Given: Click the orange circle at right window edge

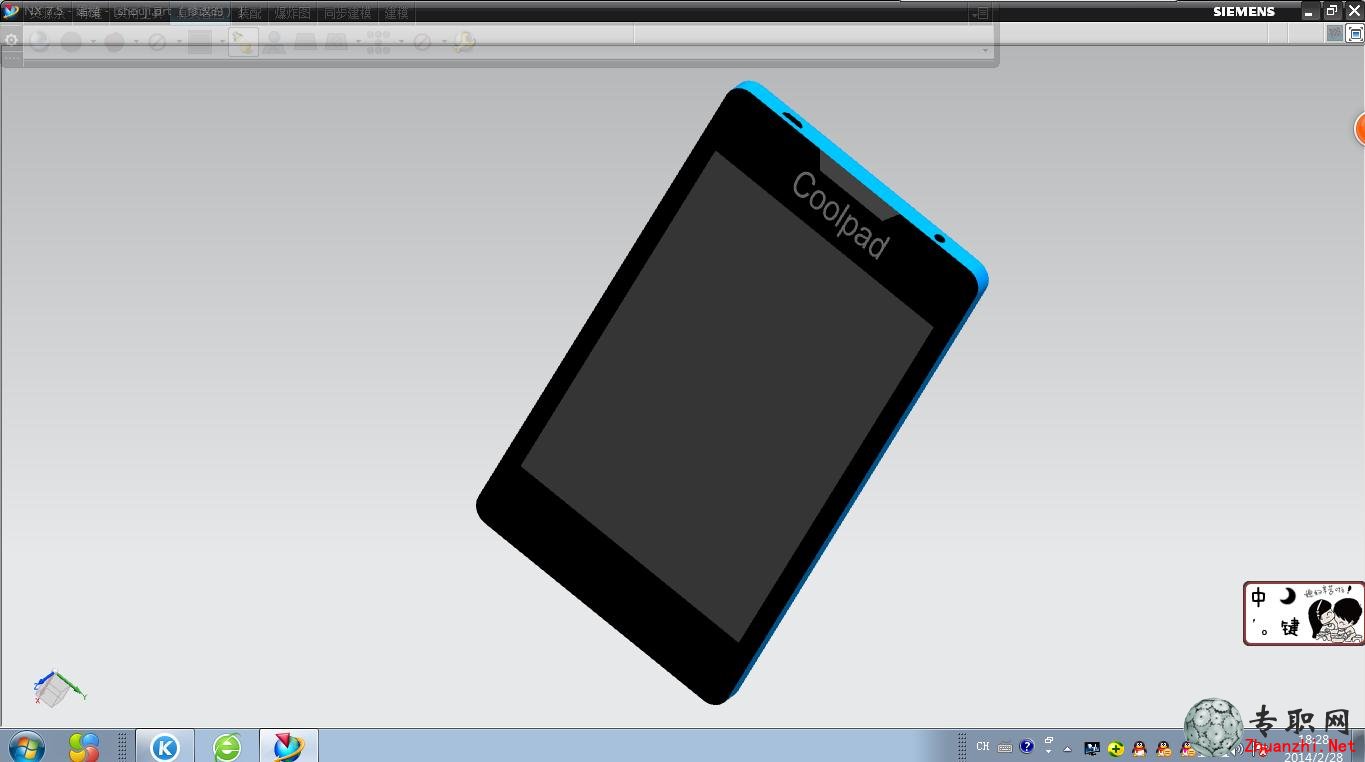Looking at the screenshot, I should coord(1360,128).
